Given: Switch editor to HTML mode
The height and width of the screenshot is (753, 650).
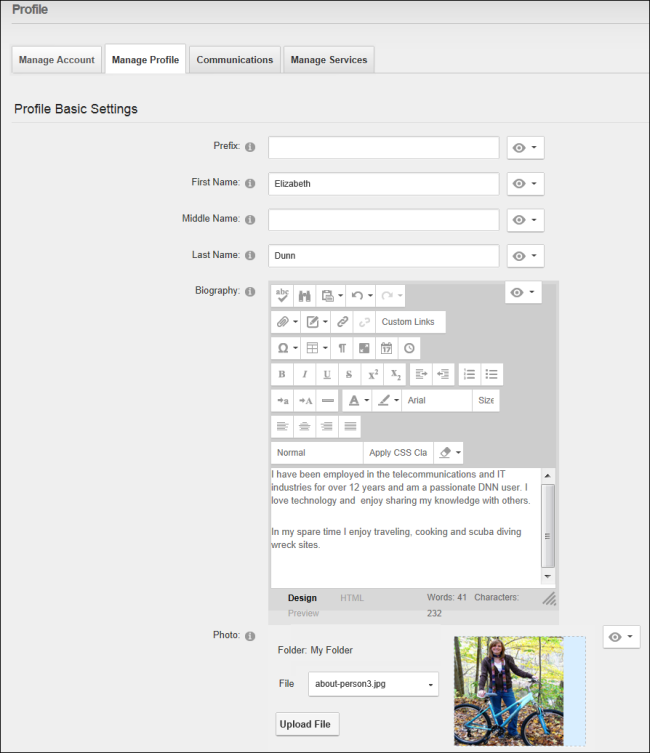Looking at the screenshot, I should 352,598.
